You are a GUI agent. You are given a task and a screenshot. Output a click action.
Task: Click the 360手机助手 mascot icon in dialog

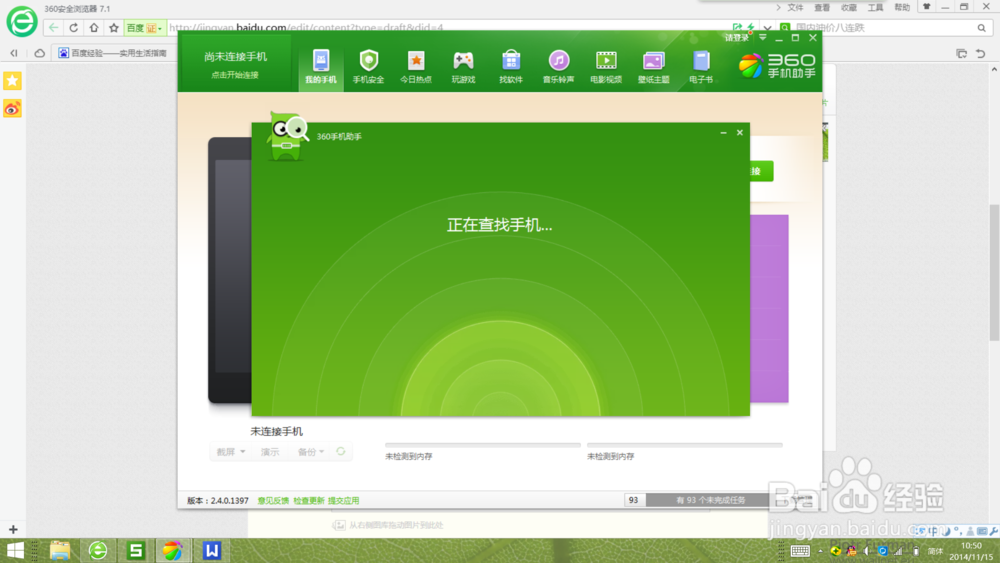287,136
